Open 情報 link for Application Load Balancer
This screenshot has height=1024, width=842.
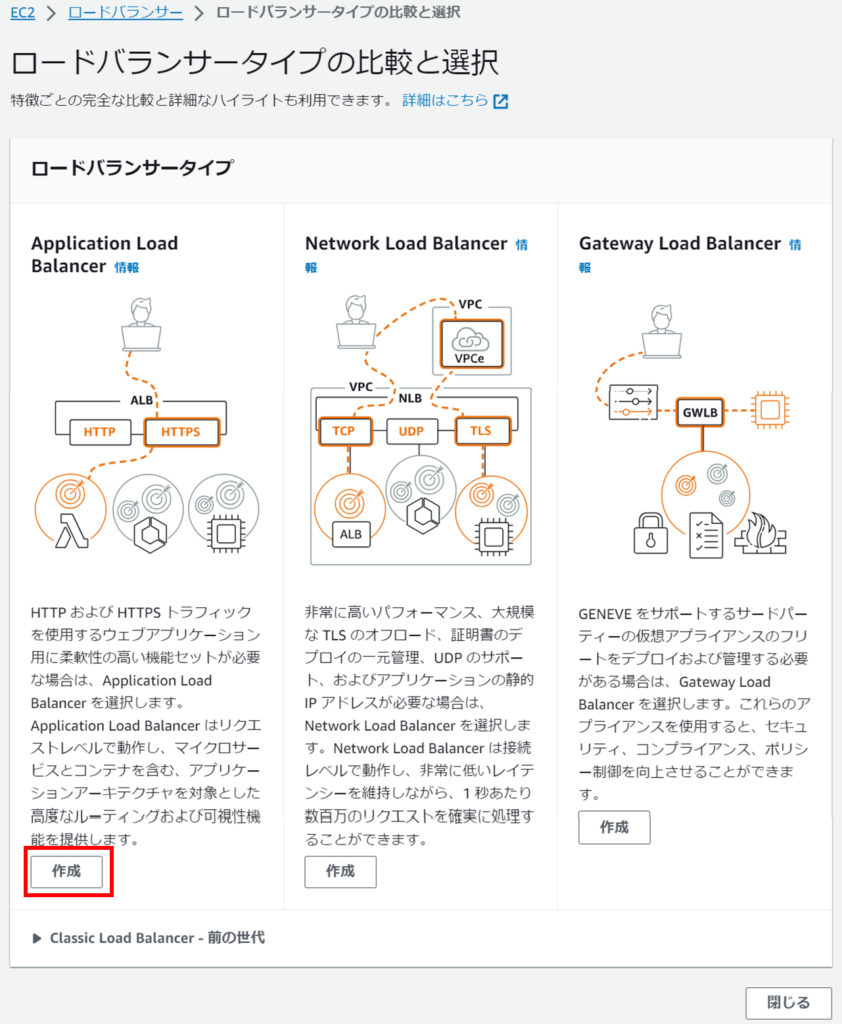tap(127, 267)
